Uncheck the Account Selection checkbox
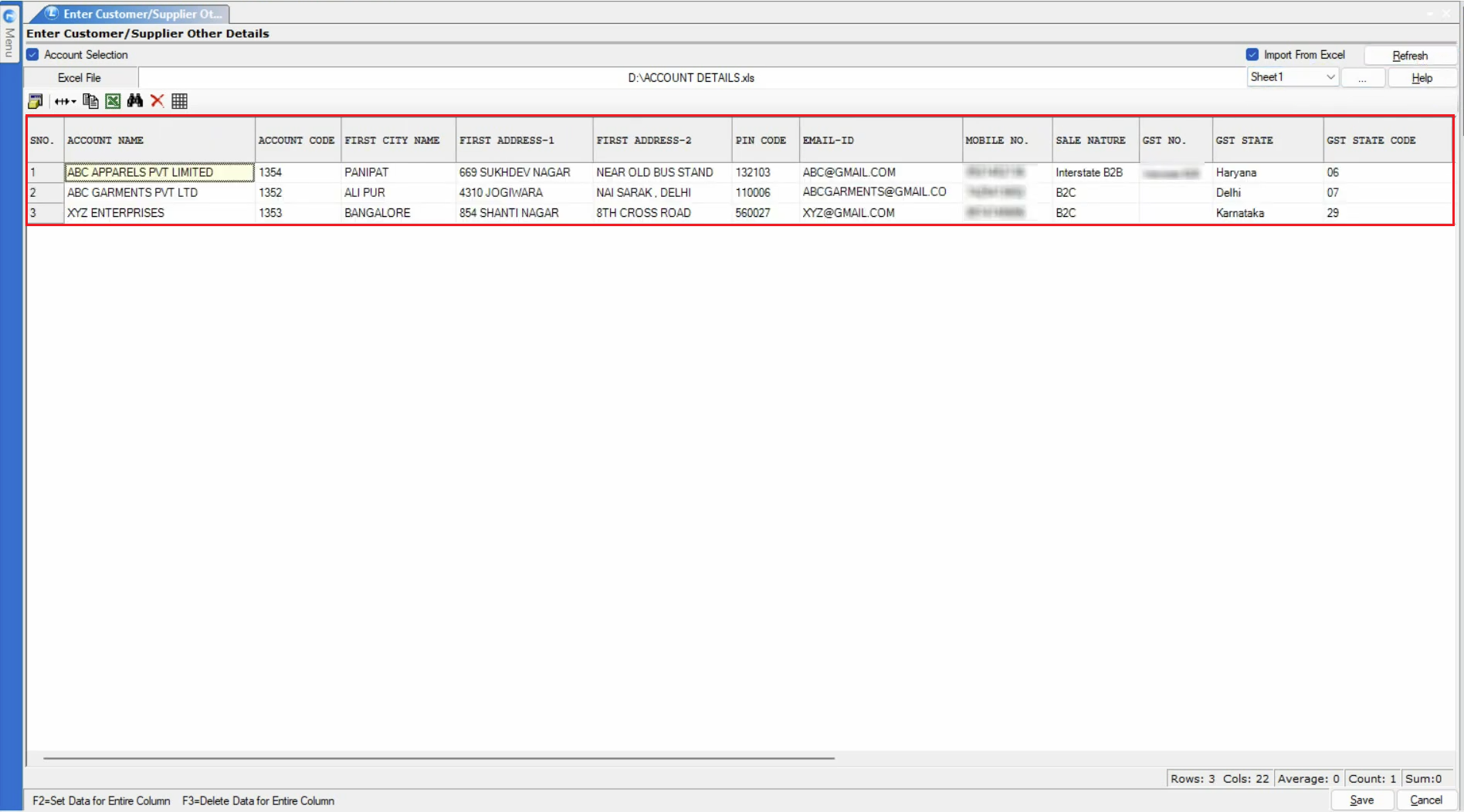The height and width of the screenshot is (812, 1464). click(32, 55)
